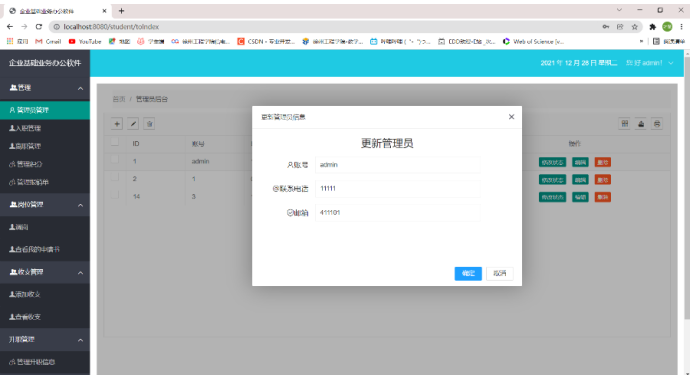Screen dimensions: 690x375
Task: Click the orange delete button in row ID 14
Action: 602,197
